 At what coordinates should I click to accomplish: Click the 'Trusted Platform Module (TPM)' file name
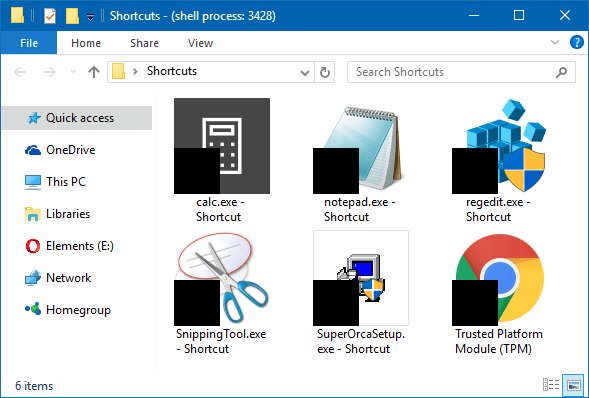coord(499,341)
